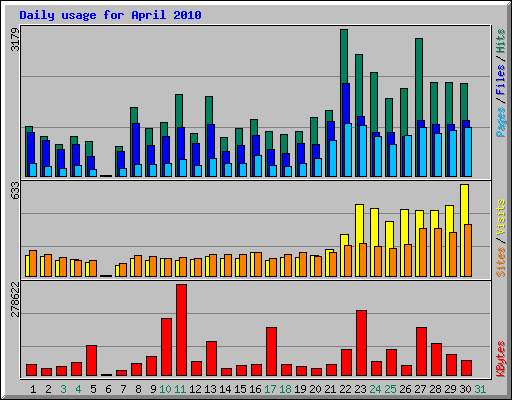
Task: Click the 633 axis maximum label
Action: click(x=15, y=191)
